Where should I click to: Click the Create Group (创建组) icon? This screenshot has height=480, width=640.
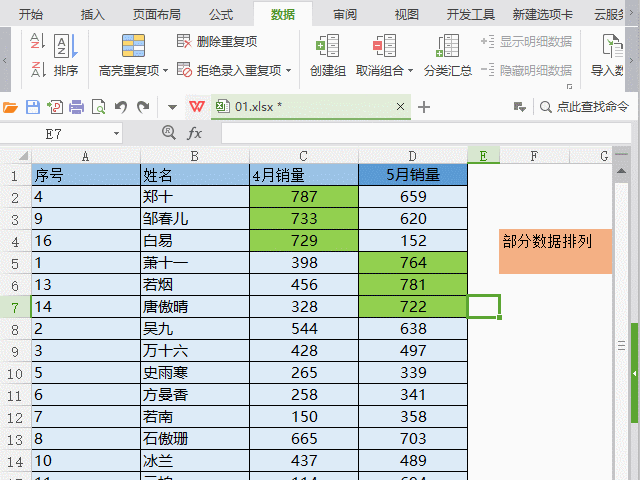tap(327, 46)
